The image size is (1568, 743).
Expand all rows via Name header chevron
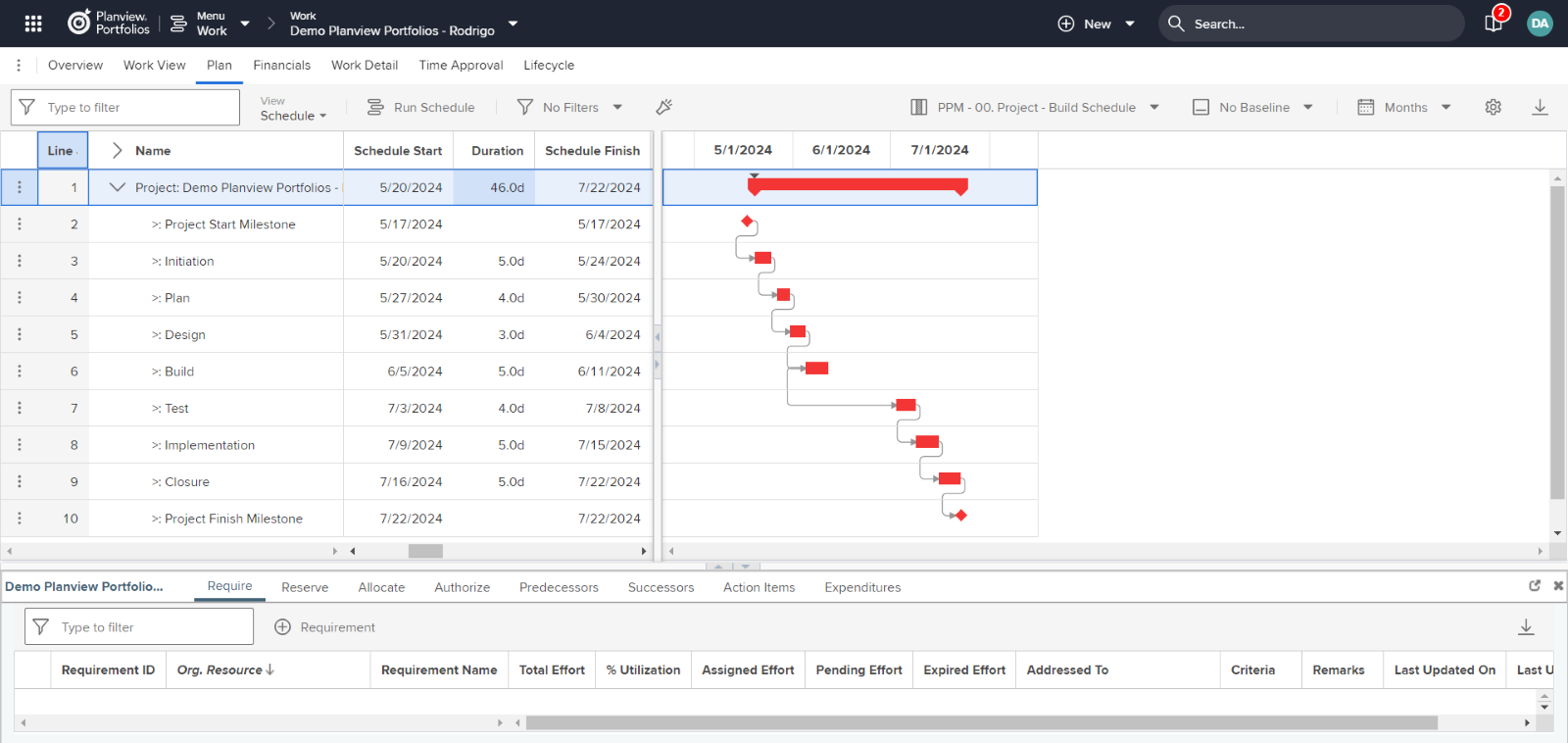coord(117,150)
